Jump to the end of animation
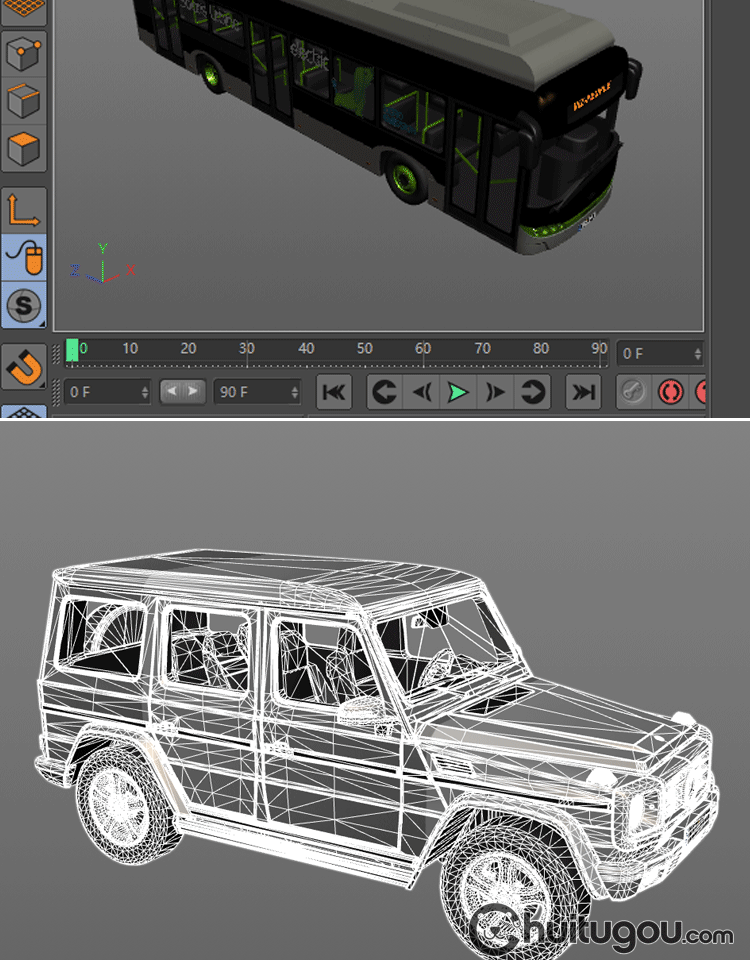 click(583, 393)
